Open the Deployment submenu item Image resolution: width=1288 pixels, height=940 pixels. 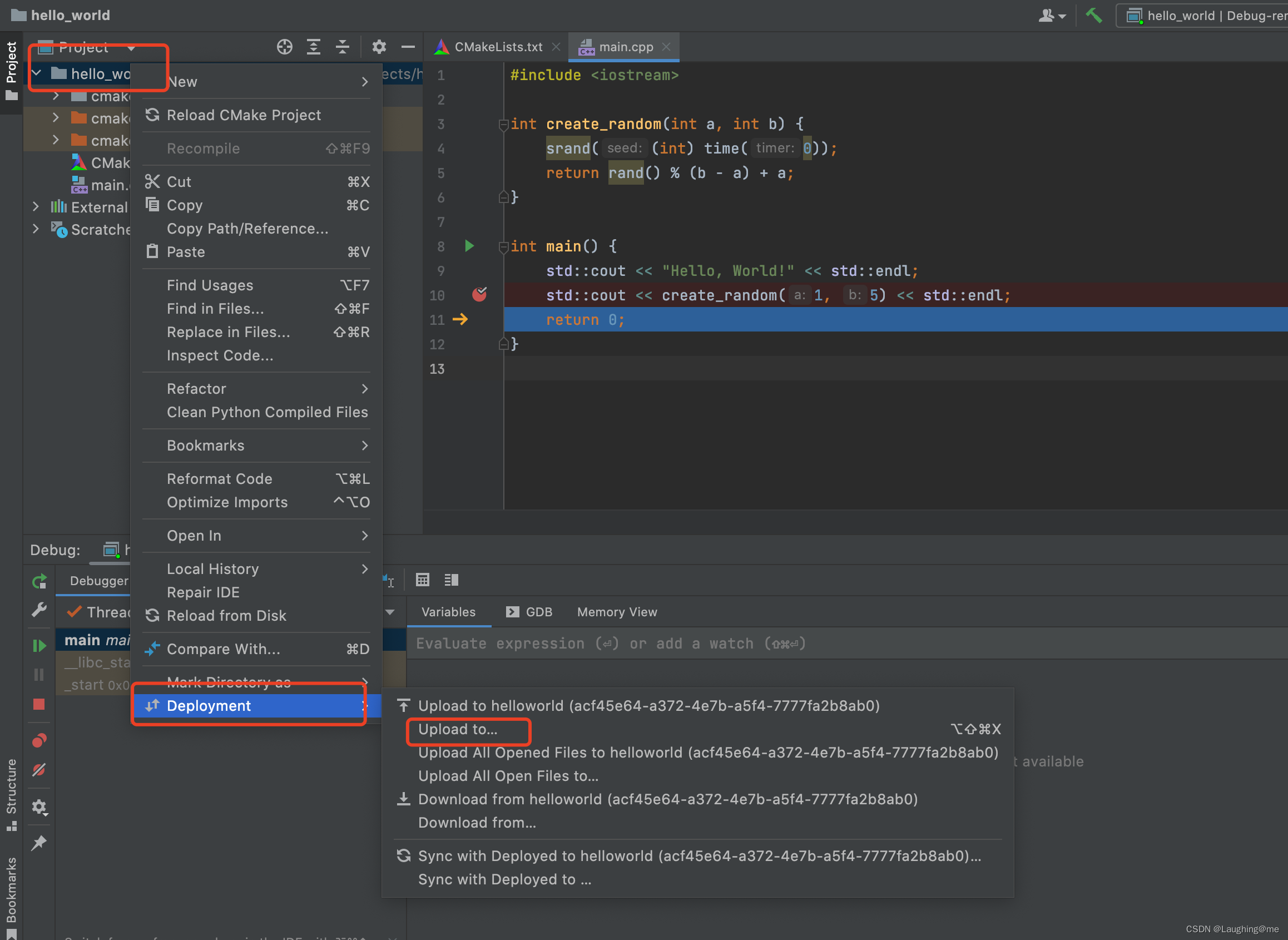[256, 706]
